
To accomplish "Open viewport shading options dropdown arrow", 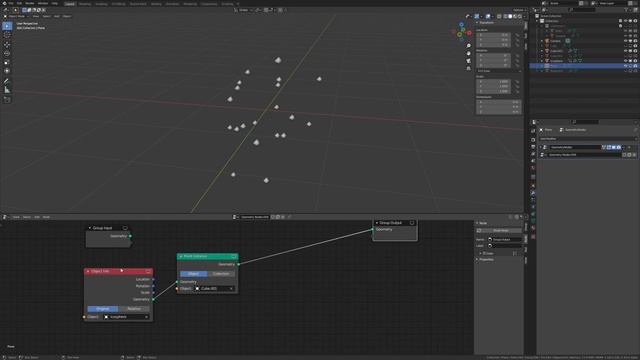I will (x=524, y=16).
